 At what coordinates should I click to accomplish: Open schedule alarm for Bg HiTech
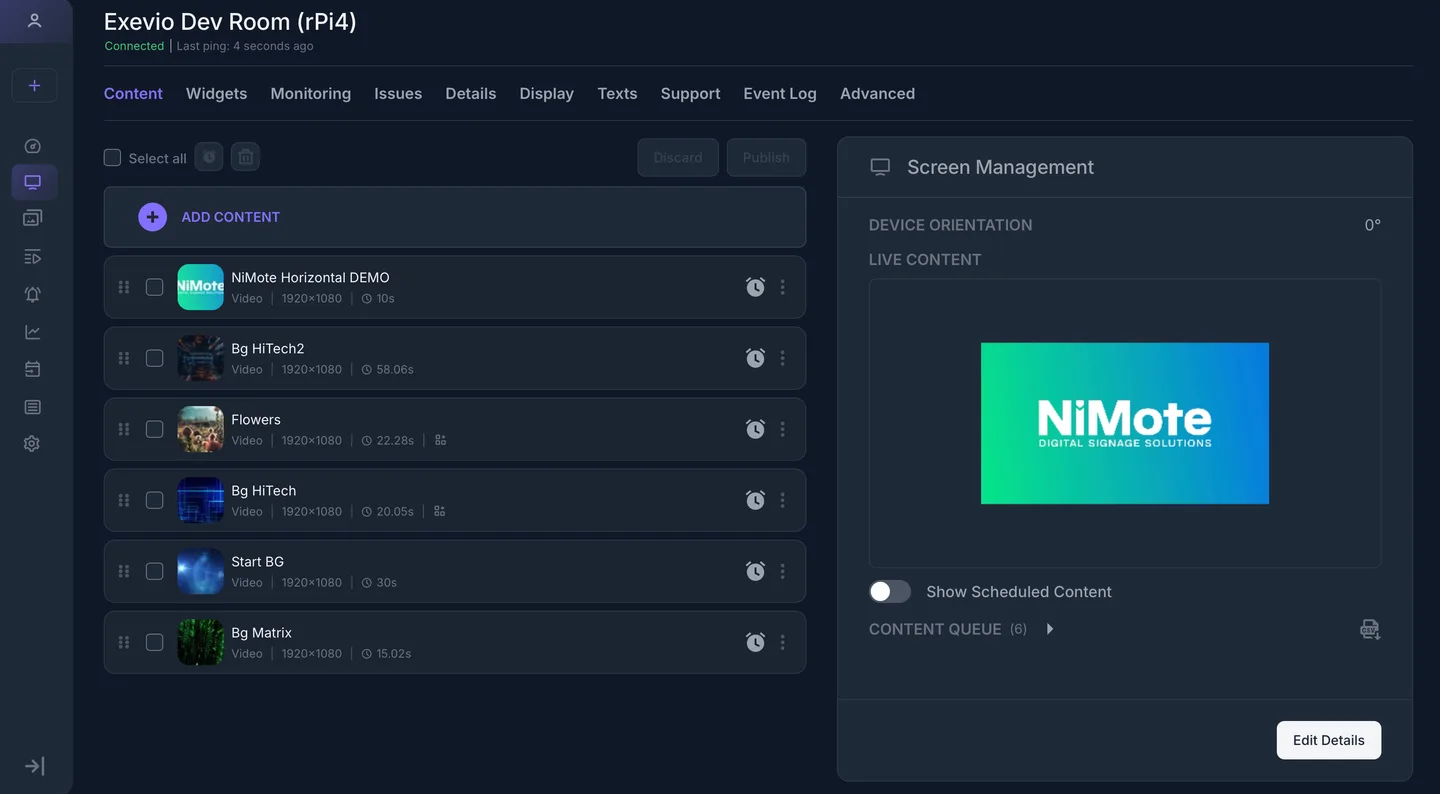pyautogui.click(x=755, y=500)
